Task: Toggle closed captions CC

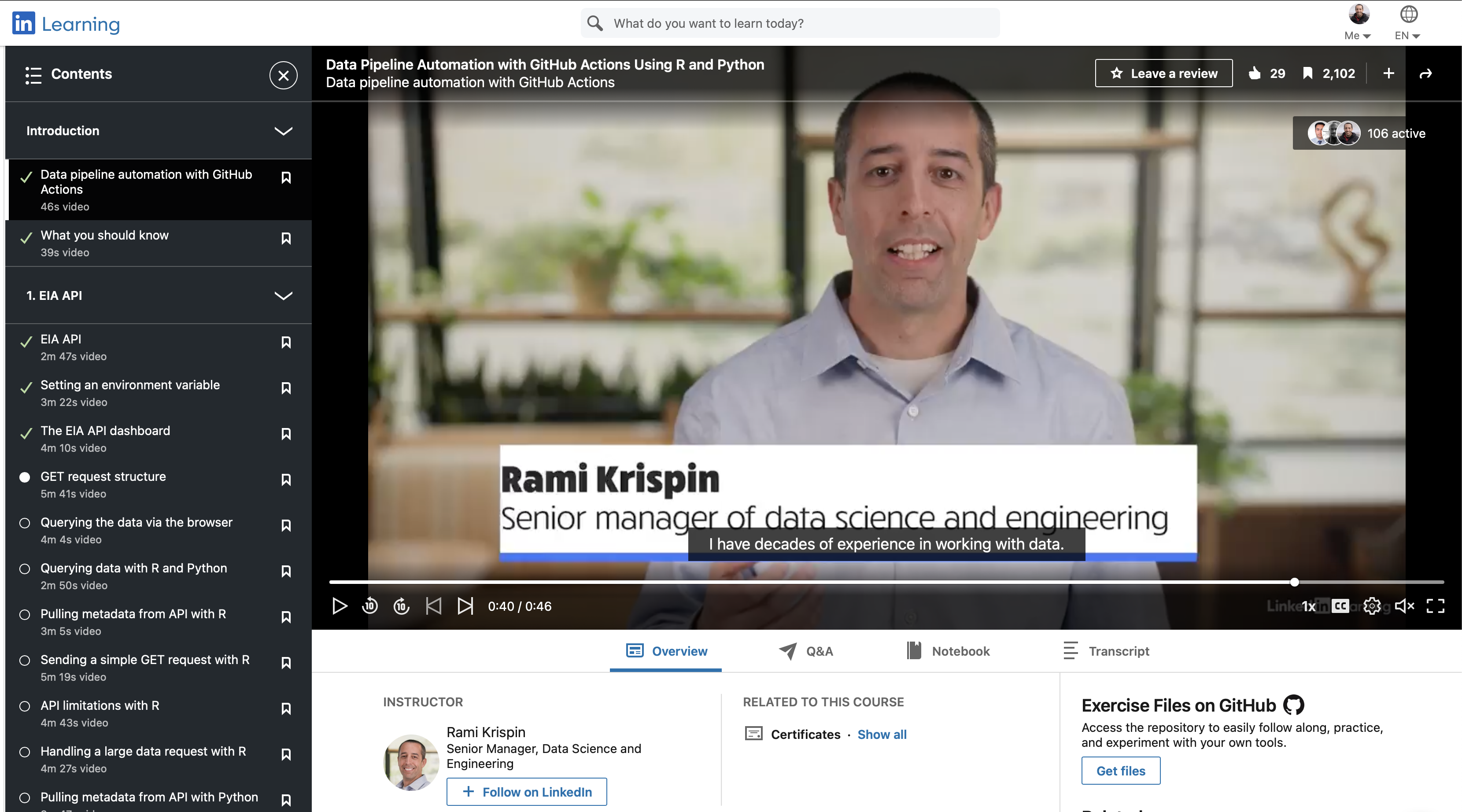Action: click(x=1340, y=606)
